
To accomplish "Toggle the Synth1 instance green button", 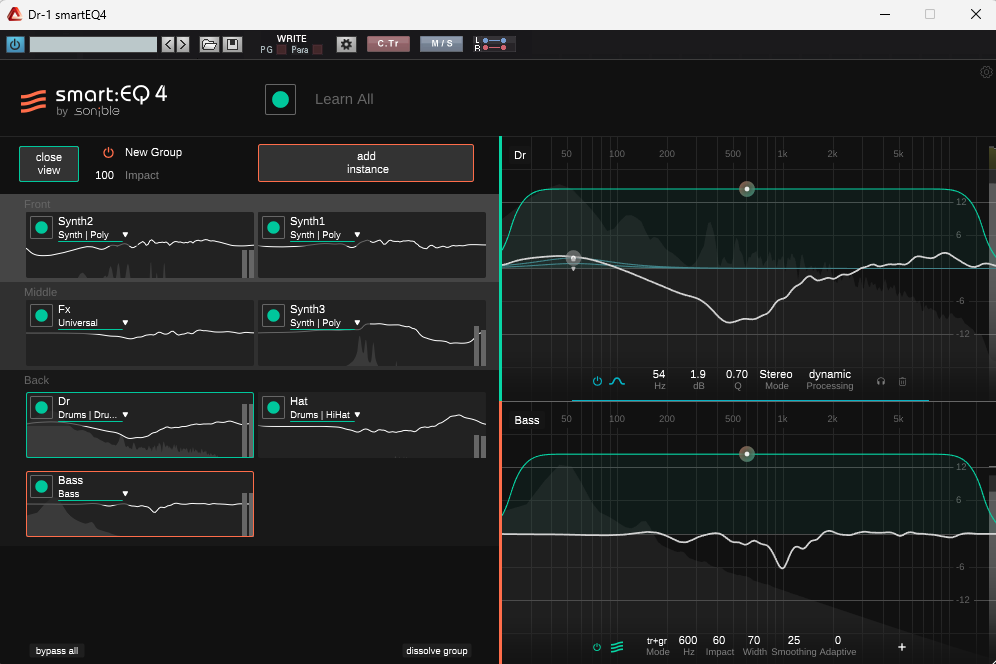I will (274, 227).
